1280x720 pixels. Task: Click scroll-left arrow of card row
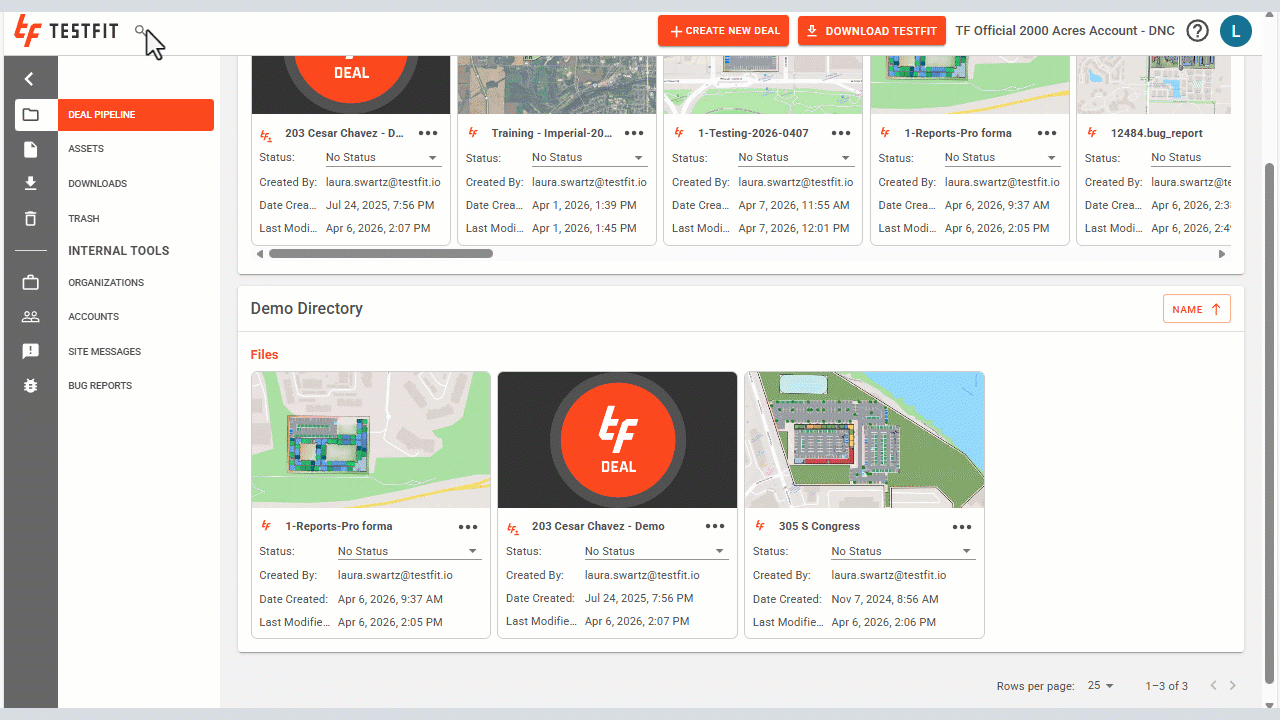point(261,254)
